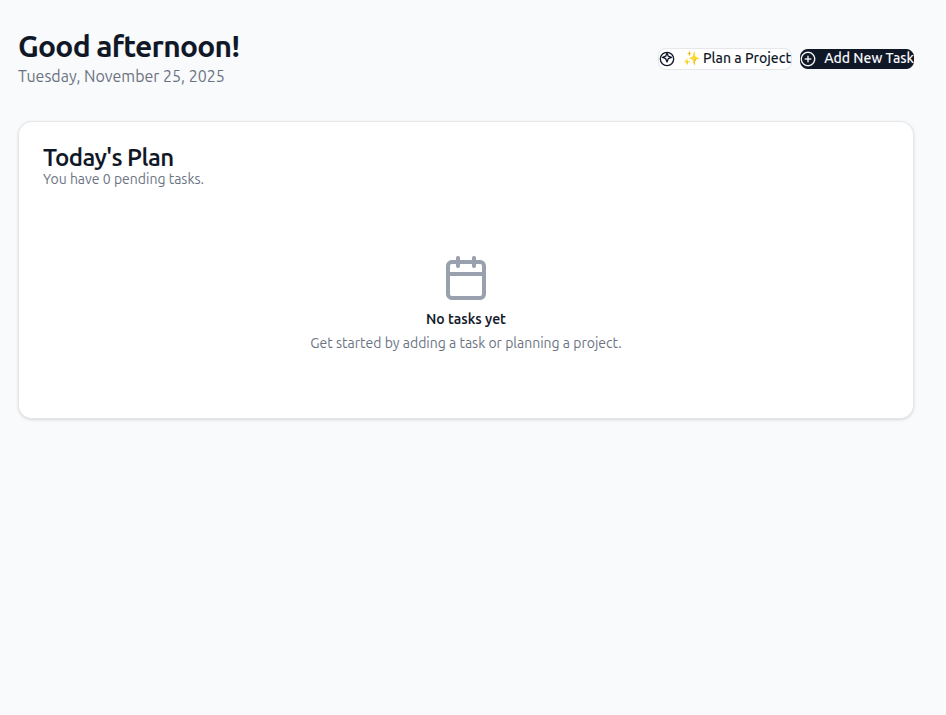The image size is (946, 715).
Task: Click the Tuesday, November 25, 2025 date
Action: (x=121, y=76)
